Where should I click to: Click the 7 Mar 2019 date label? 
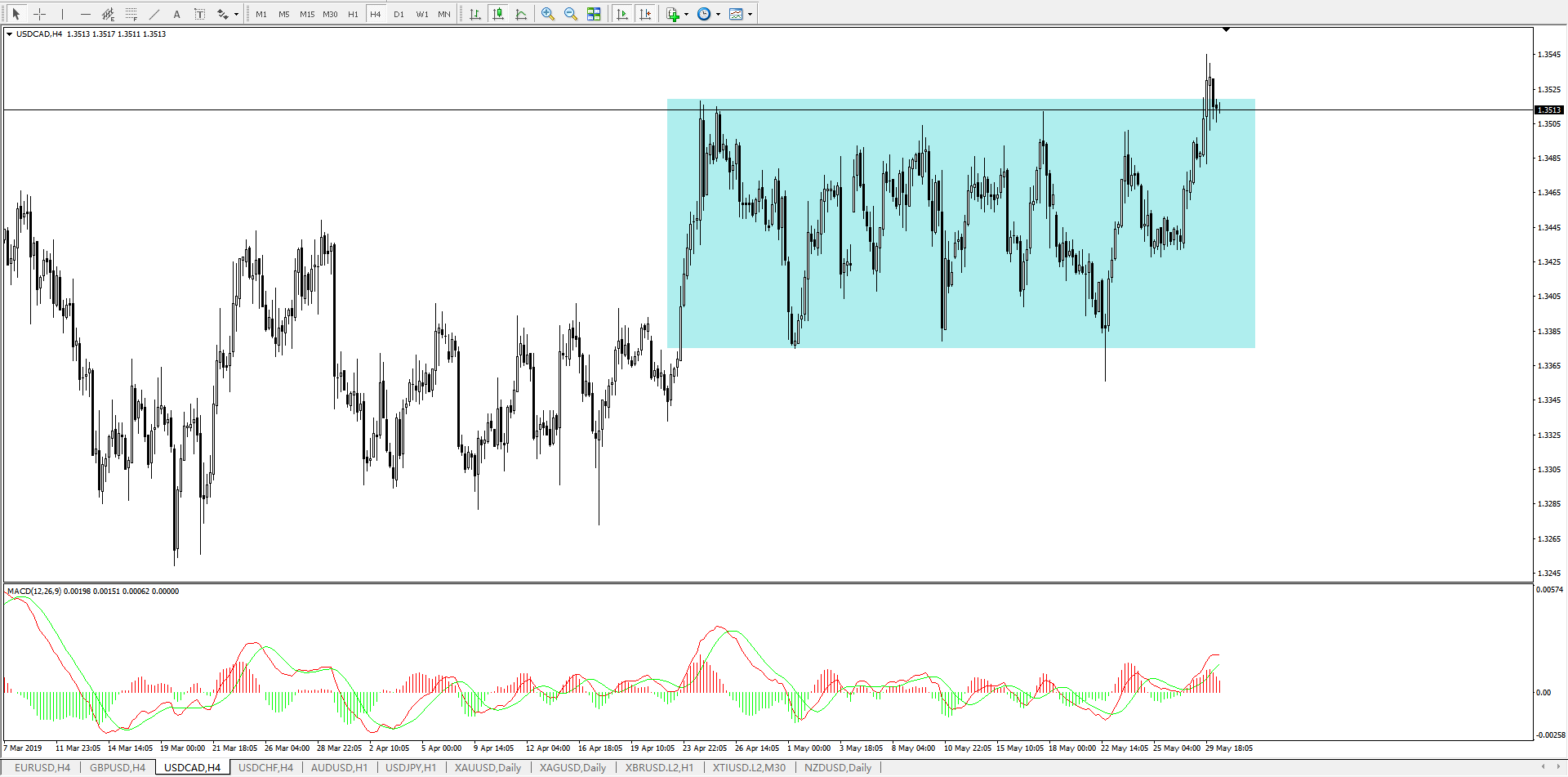coord(23,748)
